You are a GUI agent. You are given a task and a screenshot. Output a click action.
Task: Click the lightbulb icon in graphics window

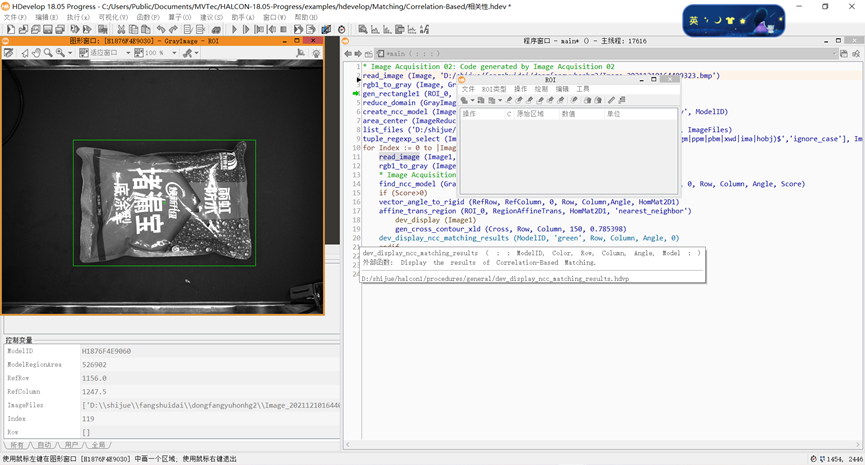(x=316, y=53)
